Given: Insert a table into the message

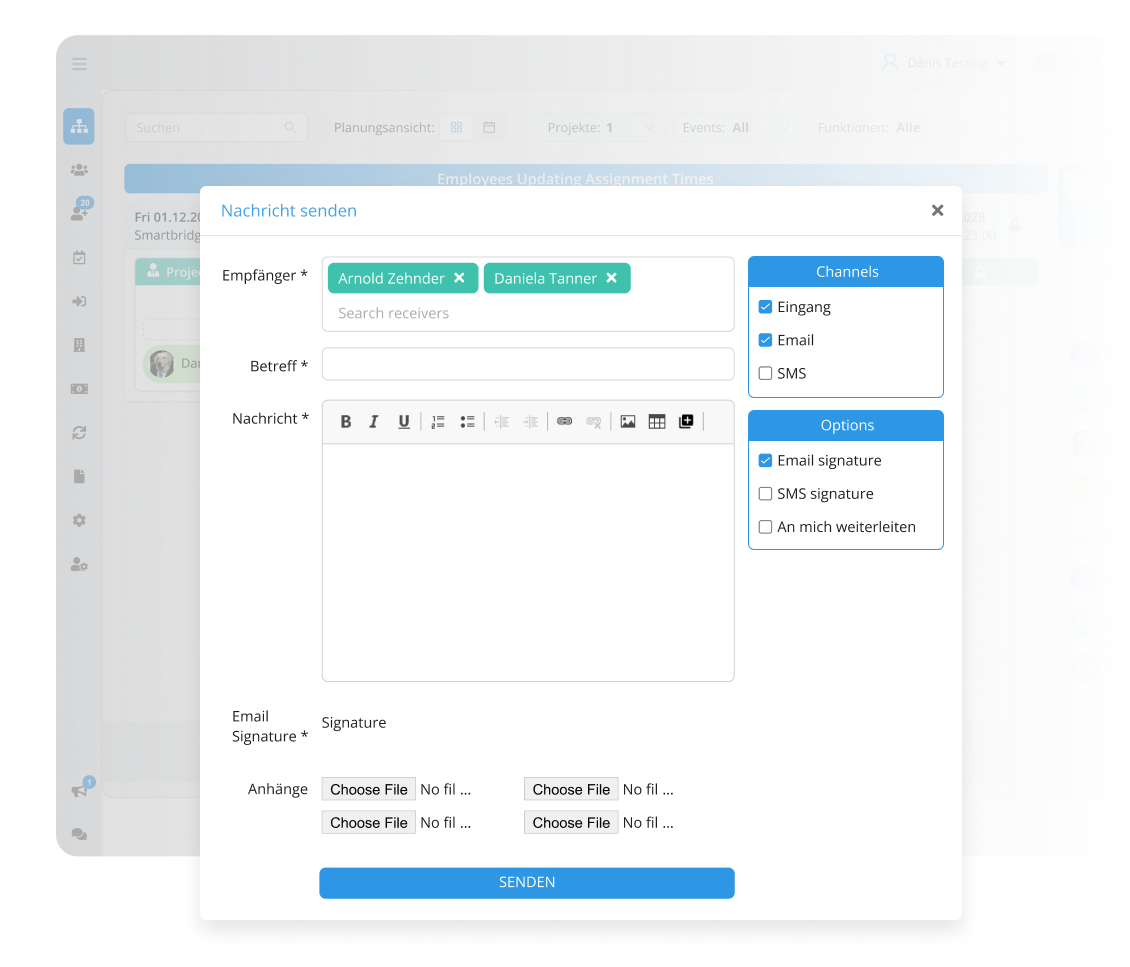Looking at the screenshot, I should [x=657, y=422].
